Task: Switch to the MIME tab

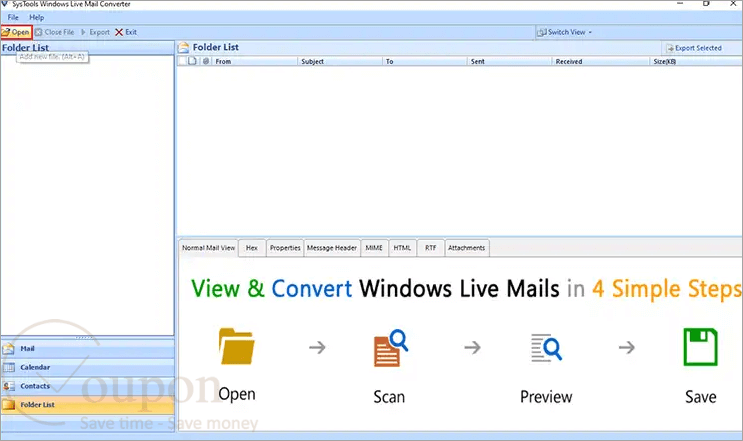Action: (x=374, y=248)
